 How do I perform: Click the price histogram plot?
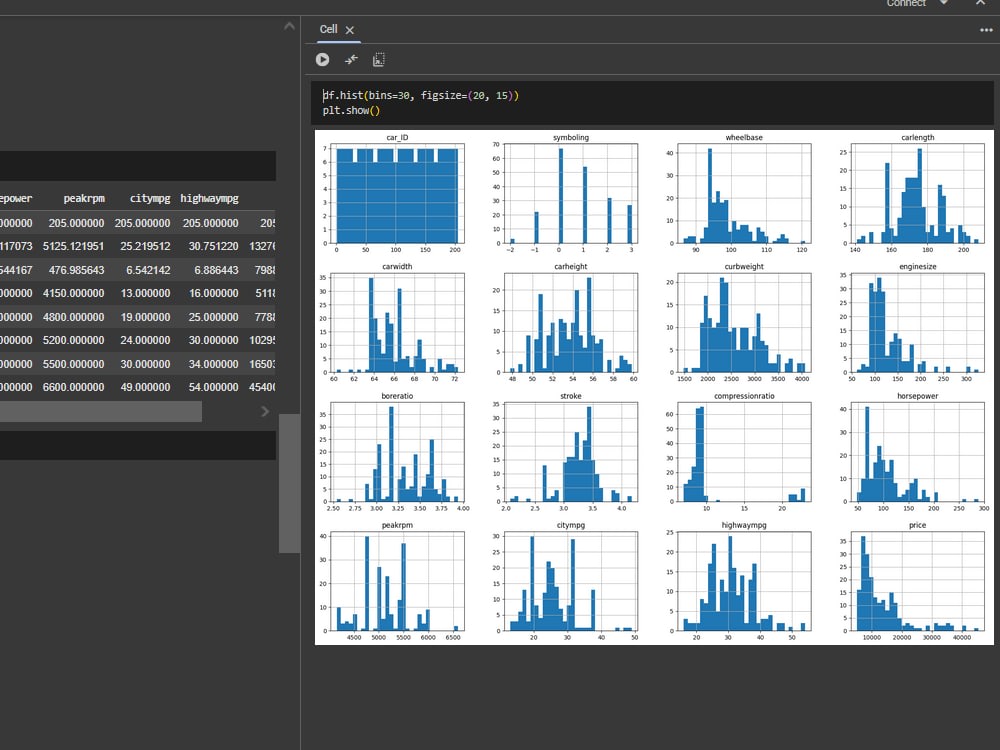pos(917,581)
